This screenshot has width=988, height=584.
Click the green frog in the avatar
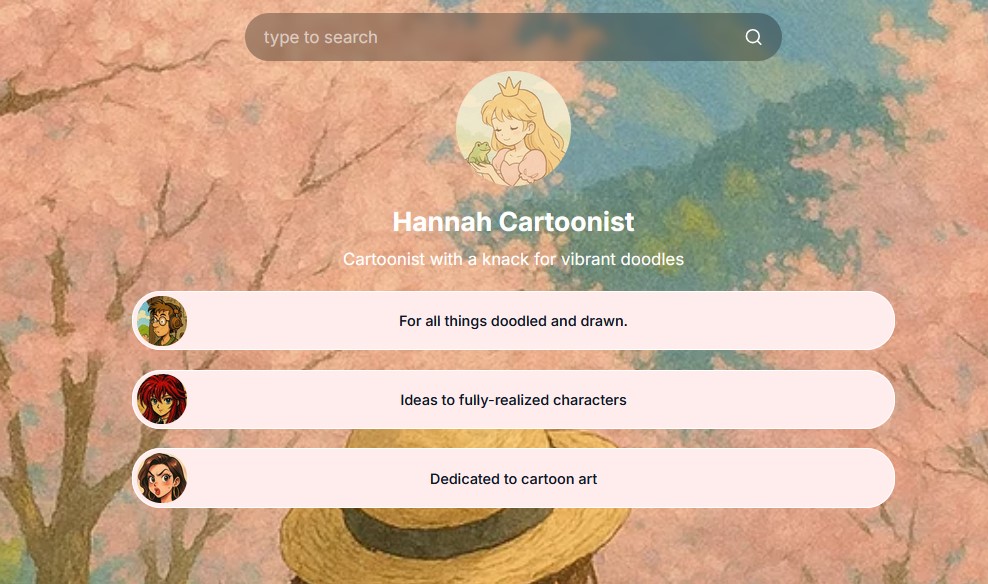[x=480, y=152]
